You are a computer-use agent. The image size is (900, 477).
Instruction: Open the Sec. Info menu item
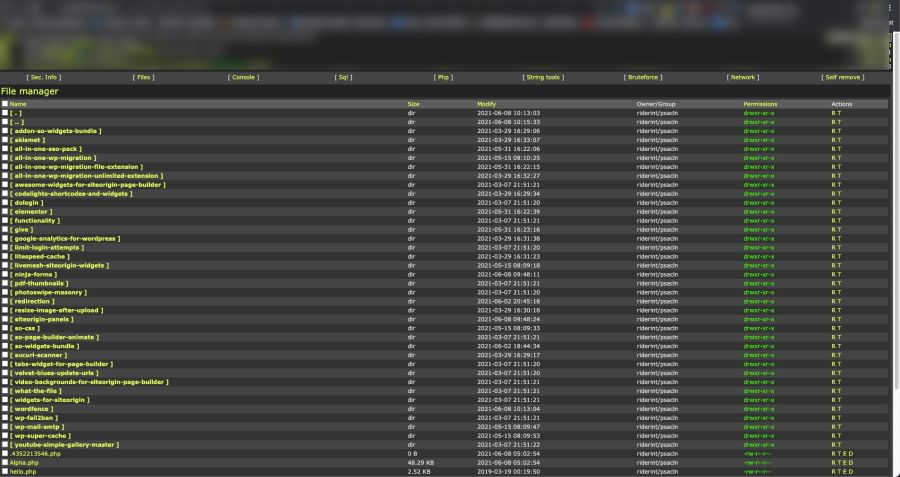[44, 77]
